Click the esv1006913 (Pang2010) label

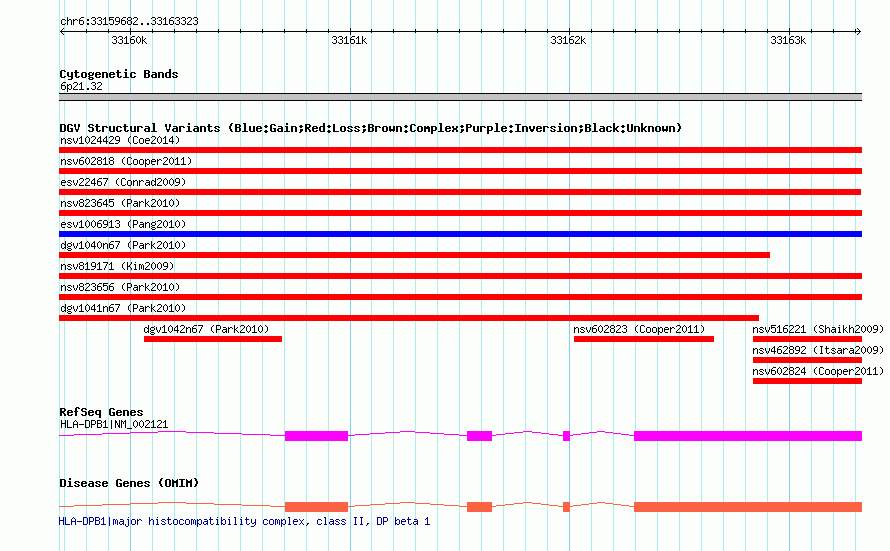(x=123, y=224)
